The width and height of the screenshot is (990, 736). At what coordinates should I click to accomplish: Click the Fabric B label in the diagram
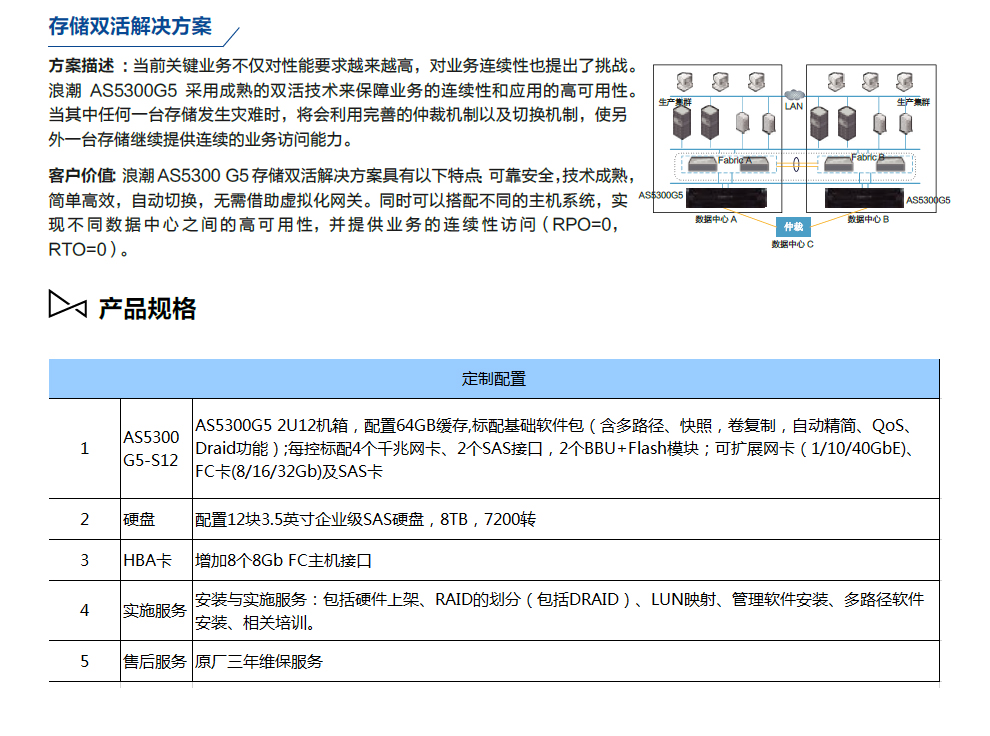(868, 157)
